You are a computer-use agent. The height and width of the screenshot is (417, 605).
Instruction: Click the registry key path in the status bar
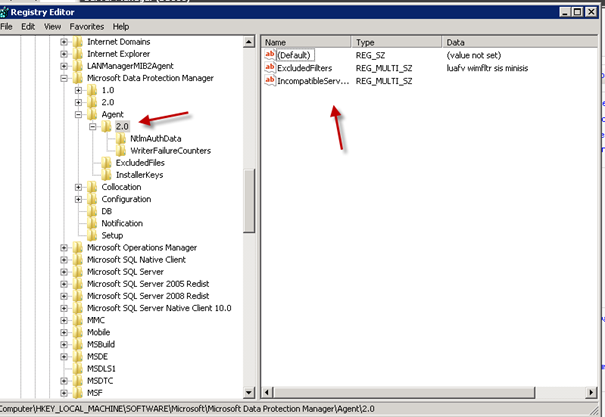(187, 409)
